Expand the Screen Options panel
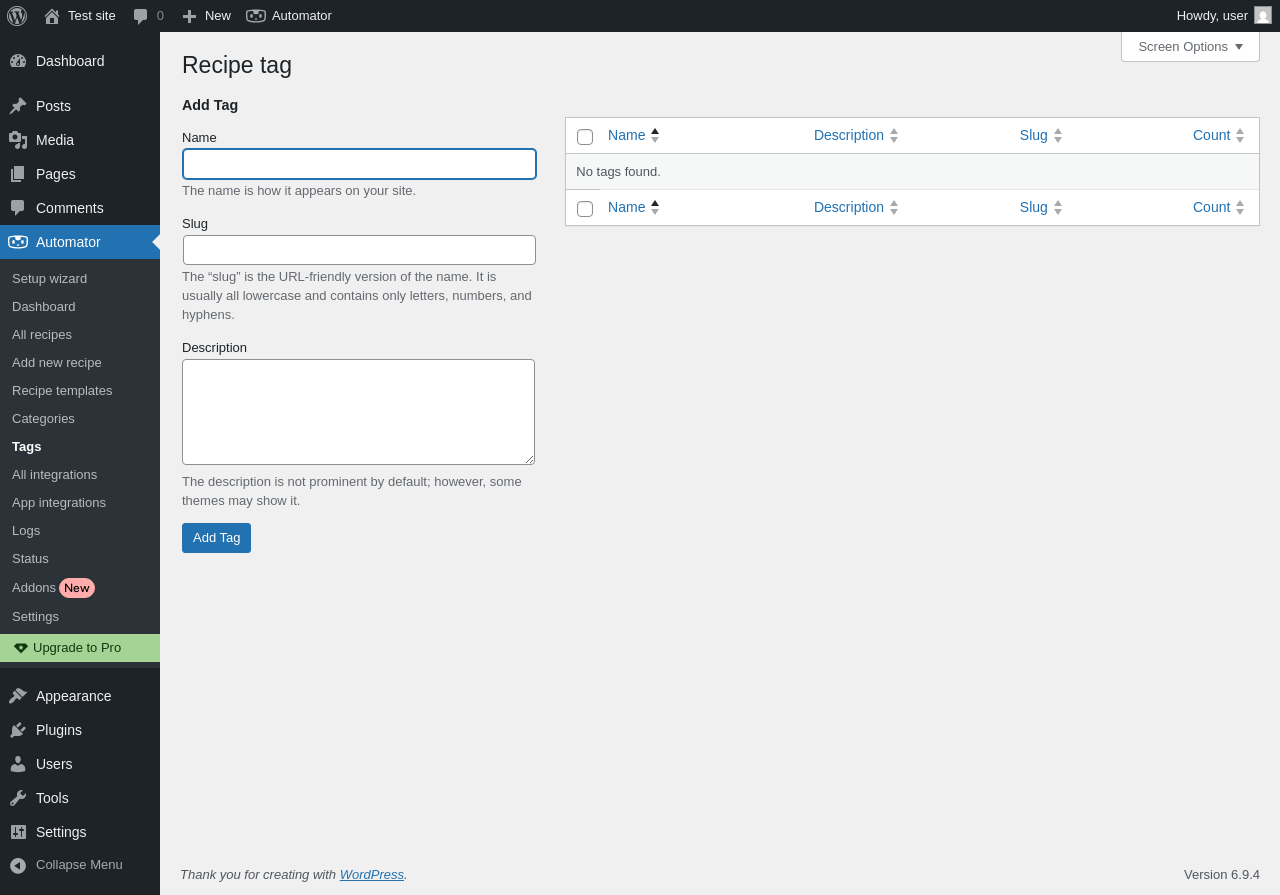Image resolution: width=1280 pixels, height=895 pixels. [x=1190, y=46]
